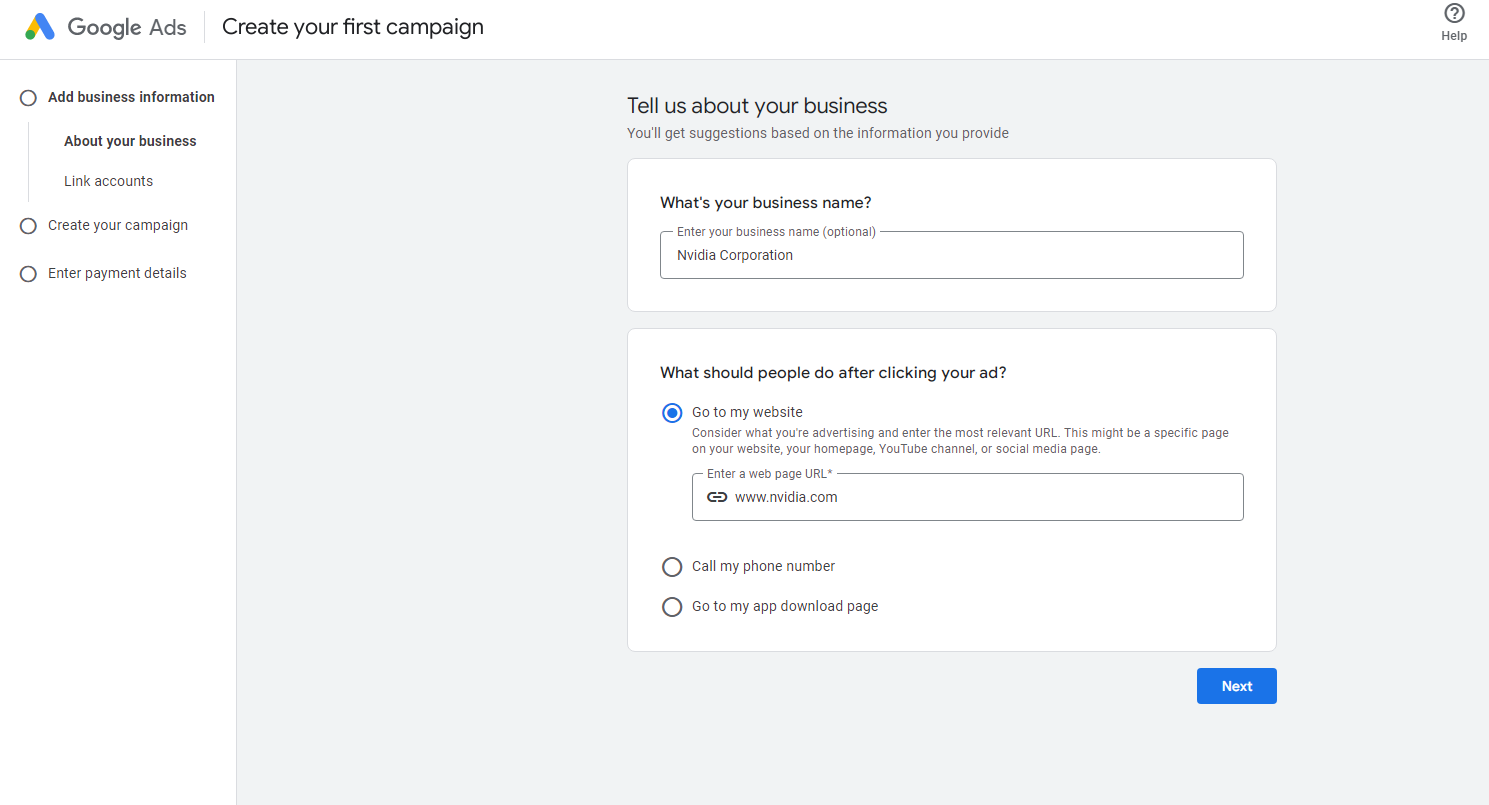Viewport: 1489px width, 805px height.
Task: Click the Create your first campaign title
Action: [352, 26]
